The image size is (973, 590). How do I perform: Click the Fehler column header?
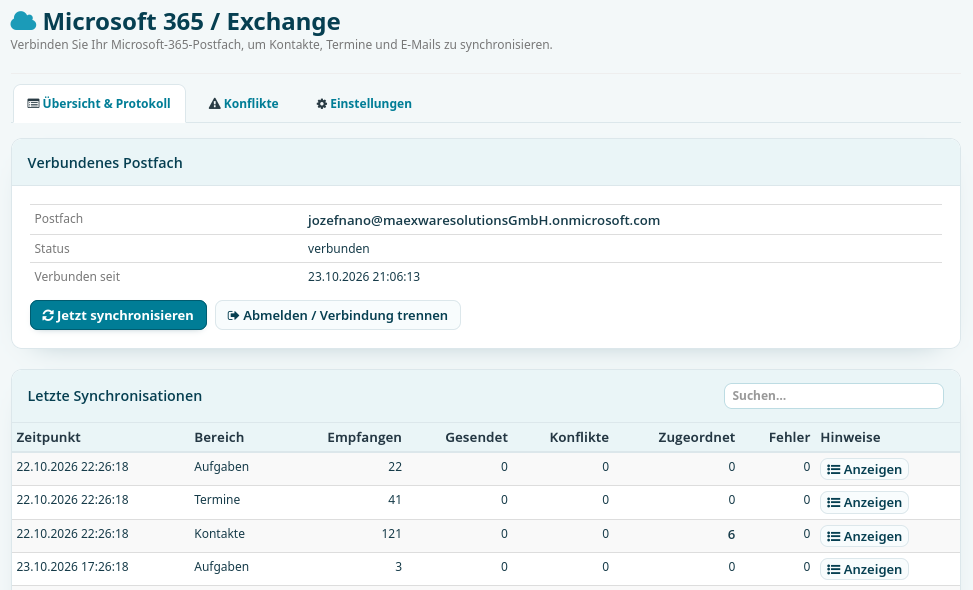(x=789, y=437)
